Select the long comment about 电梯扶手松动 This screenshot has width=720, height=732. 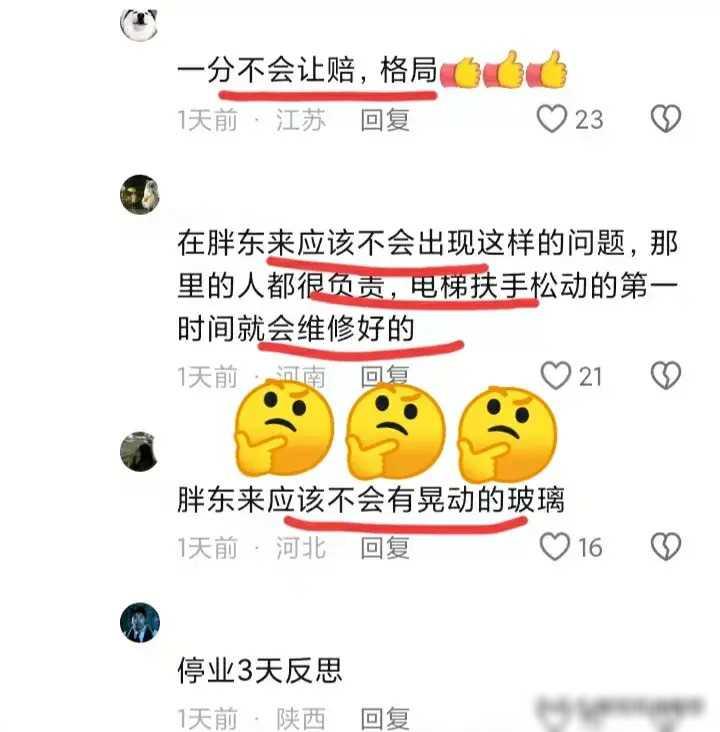tap(427, 286)
